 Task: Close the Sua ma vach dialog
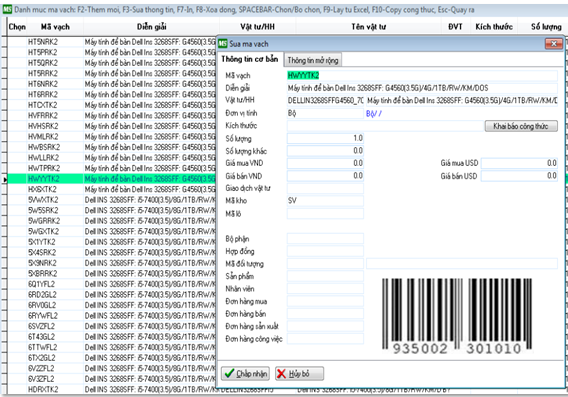tap(554, 44)
